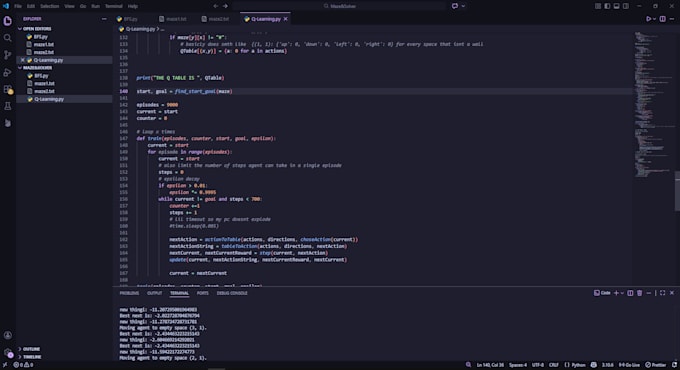Open notifications bell in status bar
Image resolution: width=680 pixels, height=370 pixels.
click(x=674, y=365)
